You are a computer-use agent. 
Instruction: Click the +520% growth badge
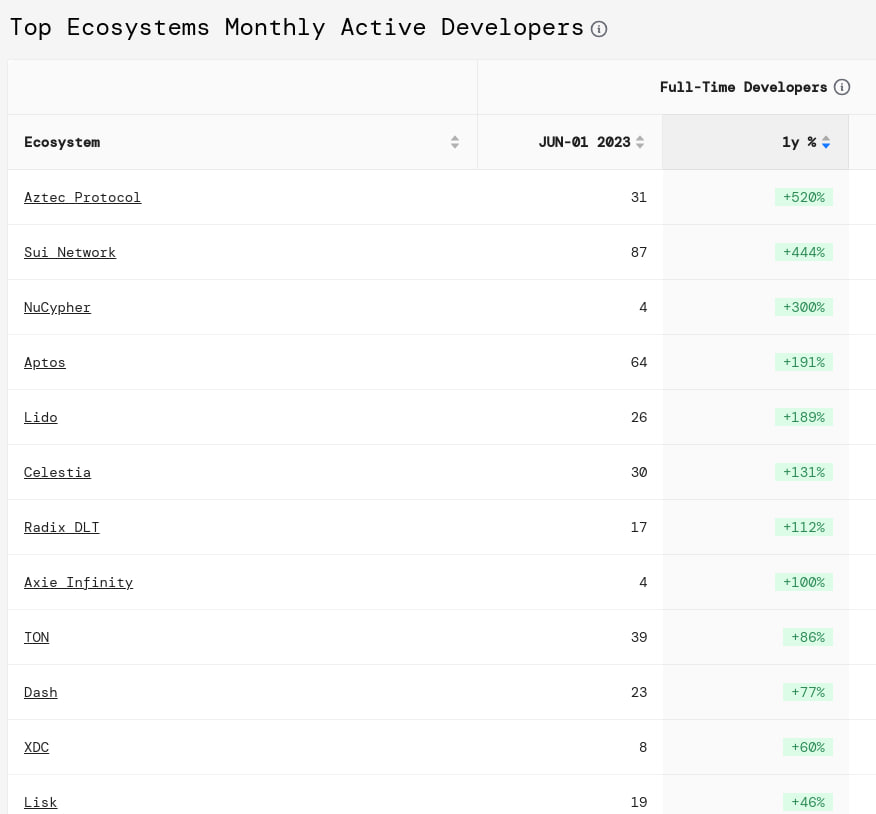(804, 197)
